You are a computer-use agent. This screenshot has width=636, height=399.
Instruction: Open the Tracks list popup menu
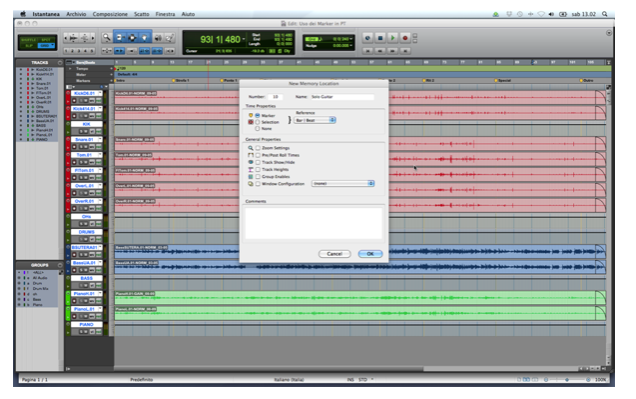[60, 62]
